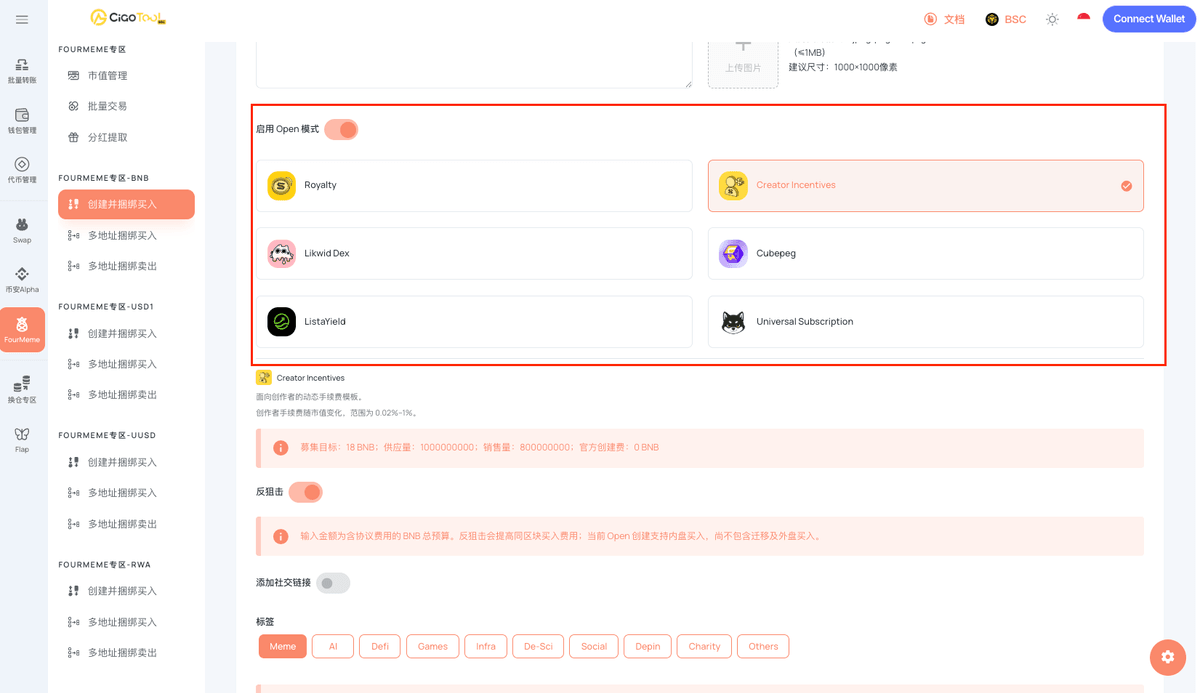The height and width of the screenshot is (693, 1200).
Task: Click the info icon in 募集目标 notice
Action: coord(281,448)
